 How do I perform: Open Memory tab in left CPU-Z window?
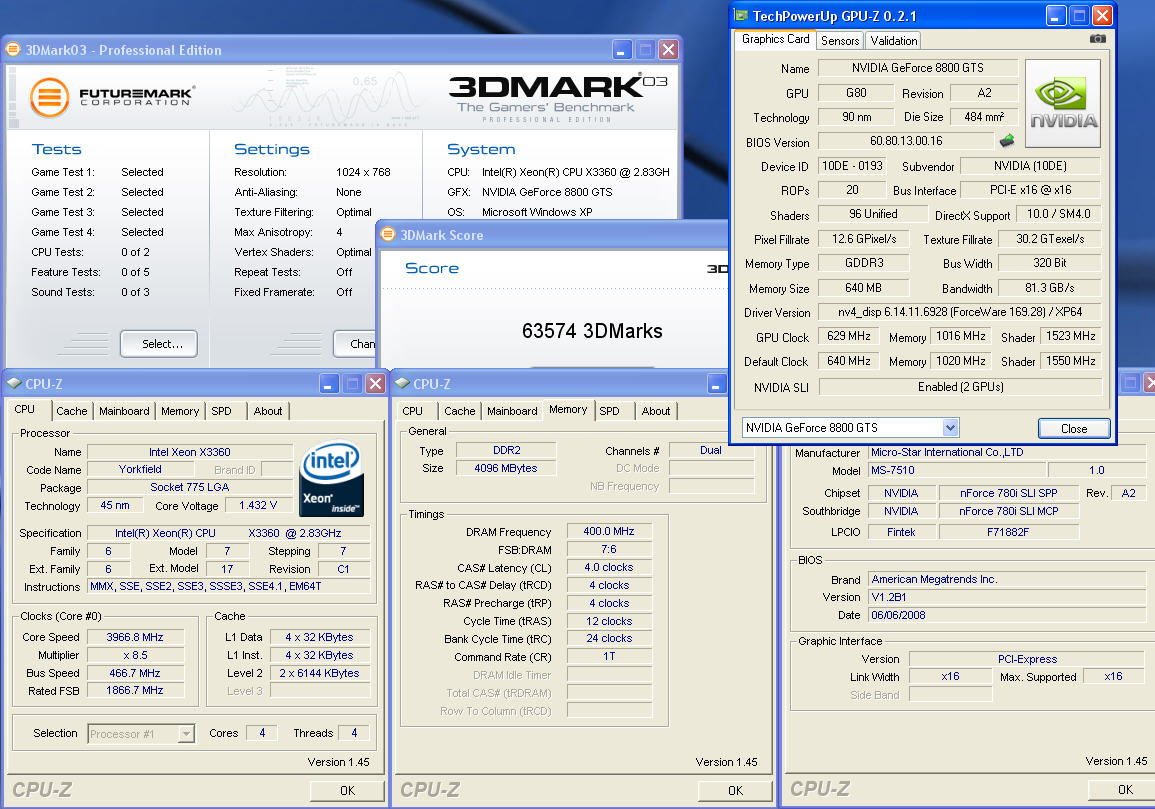coord(180,411)
